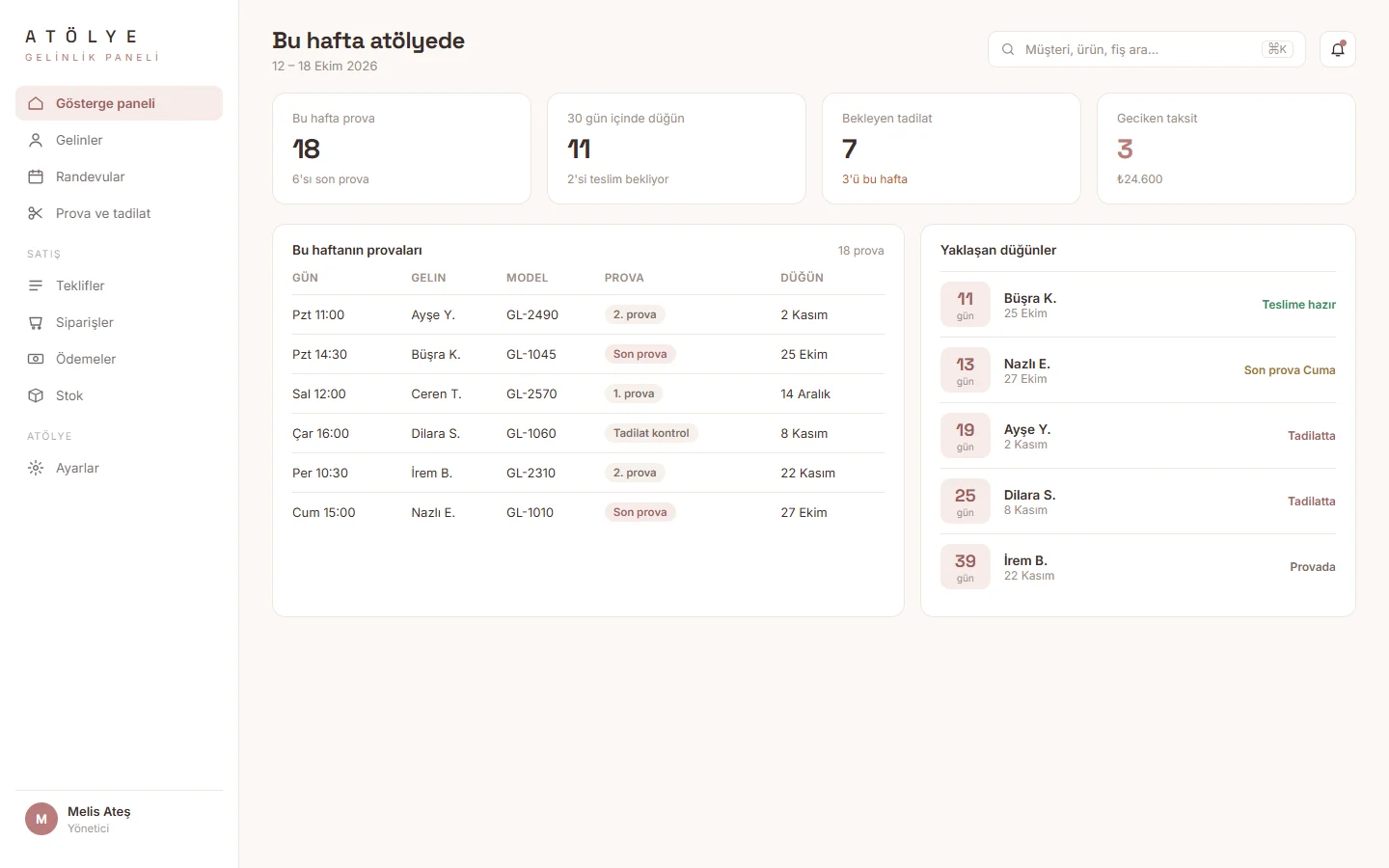Click the banknote icon beside Ödemeler
This screenshot has width=1389, height=868.
(36, 359)
